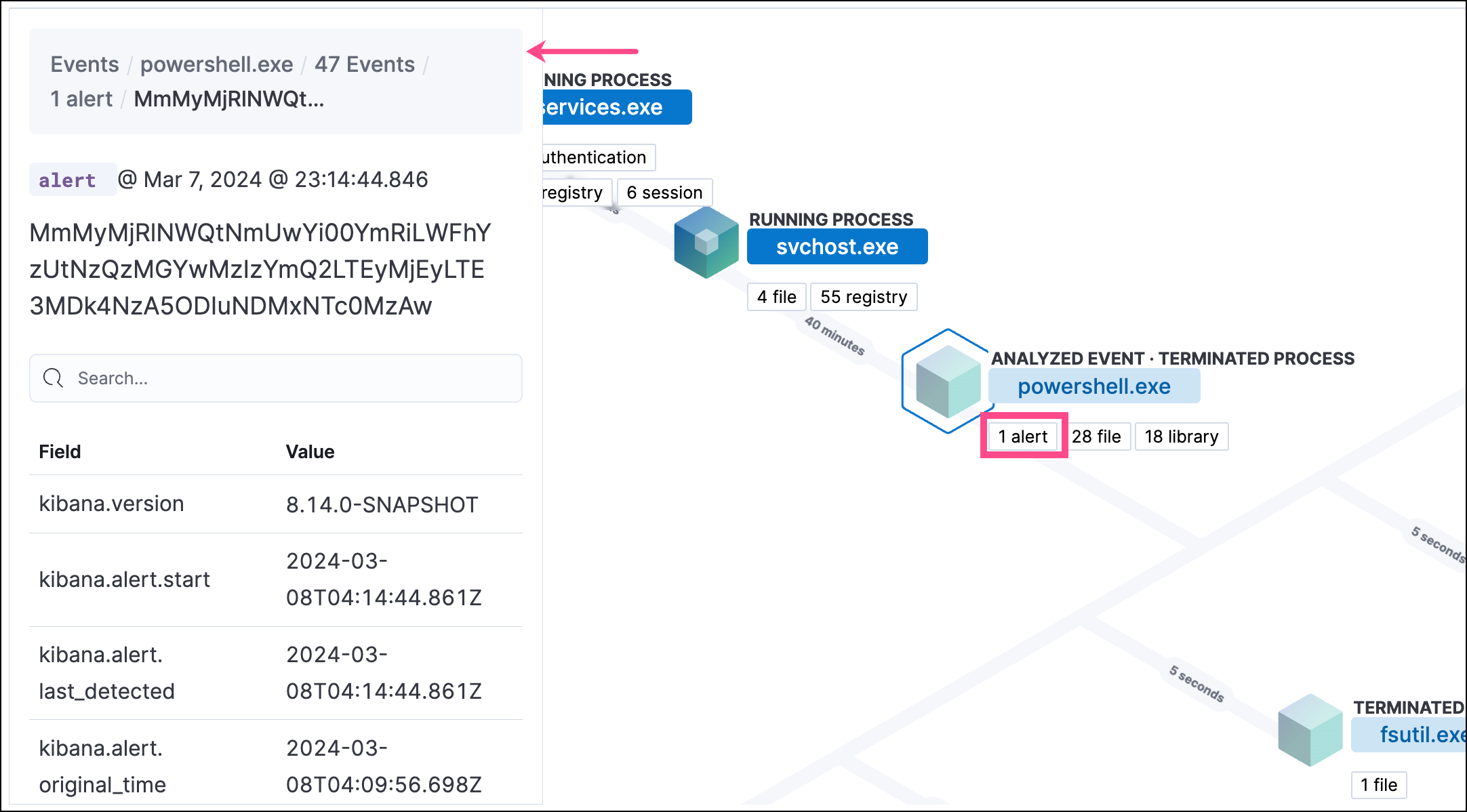Viewport: 1467px width, 812px height.
Task: Open the 4 file pill under svchost.exe
Action: pyautogui.click(x=776, y=297)
